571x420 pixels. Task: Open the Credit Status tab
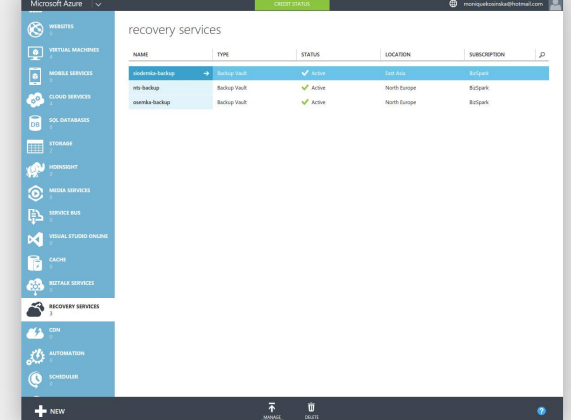[x=292, y=4]
